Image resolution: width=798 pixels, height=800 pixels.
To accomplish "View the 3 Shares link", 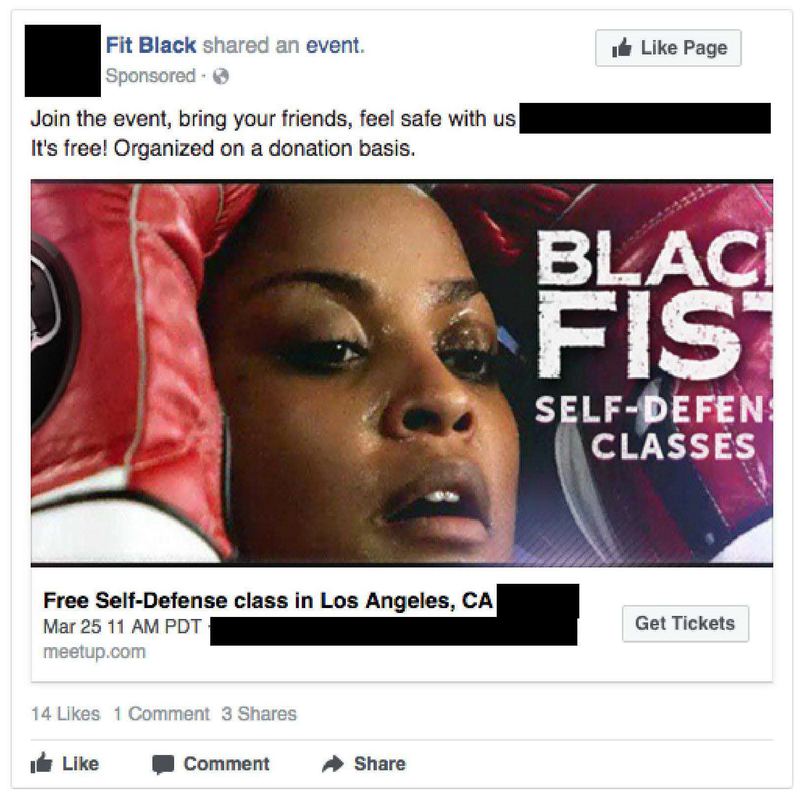I will coord(259,713).
